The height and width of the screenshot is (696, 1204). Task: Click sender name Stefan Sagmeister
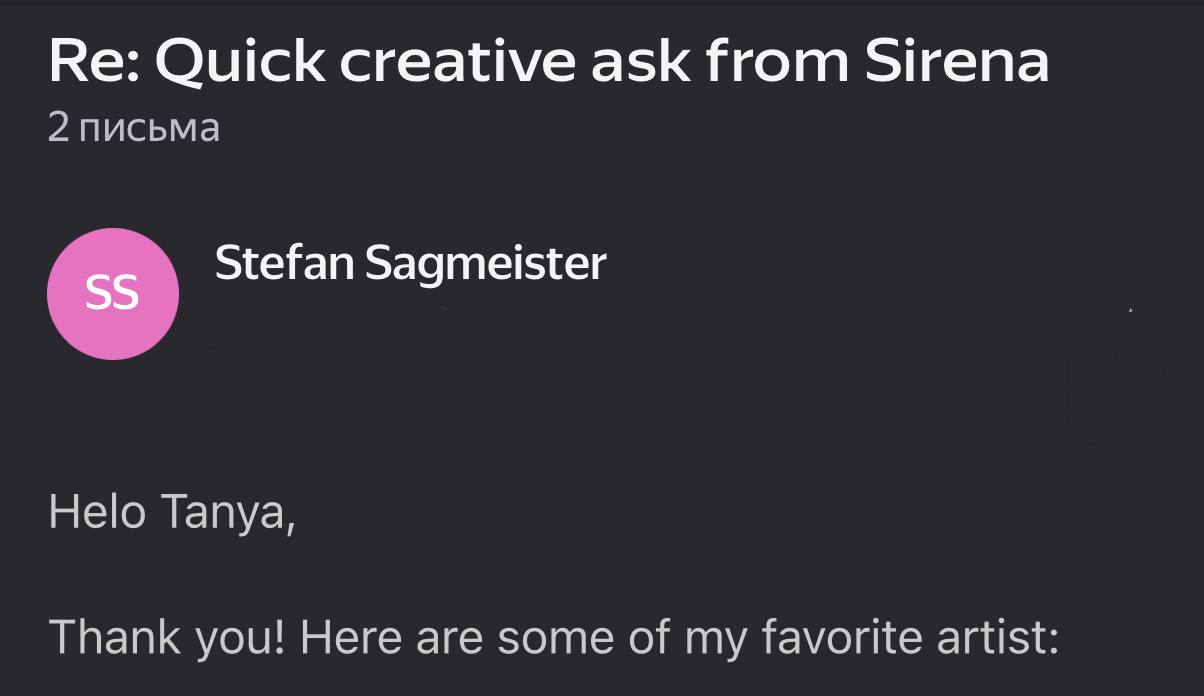click(x=410, y=264)
